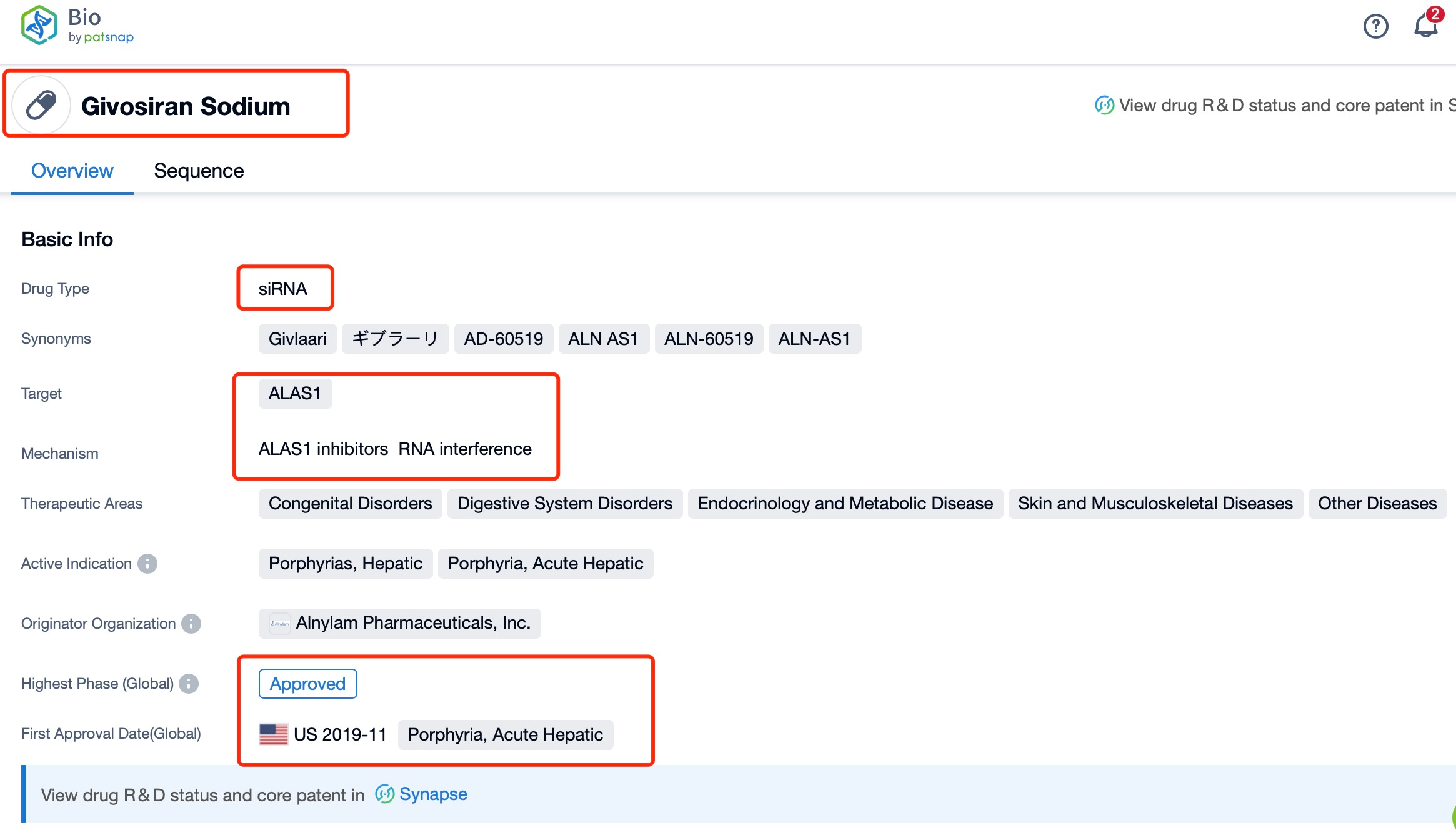
Task: Switch to the Sequence tab
Action: tap(198, 169)
